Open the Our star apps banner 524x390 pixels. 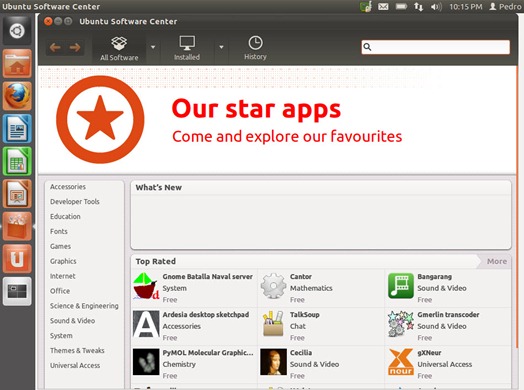point(277,120)
